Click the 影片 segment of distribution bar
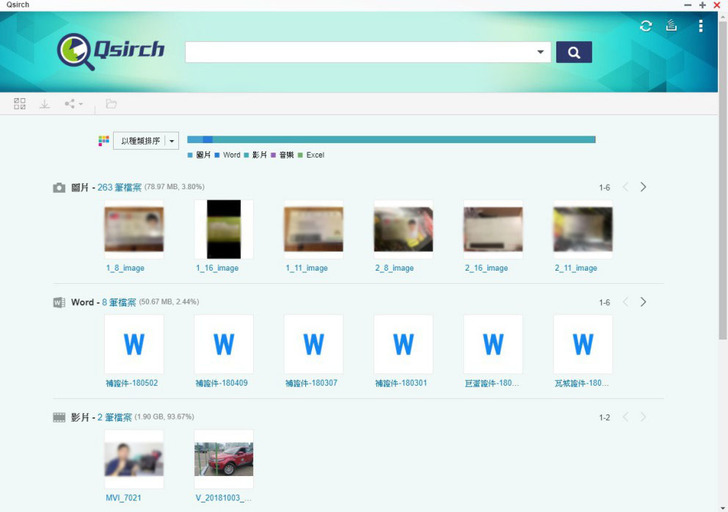 404,139
